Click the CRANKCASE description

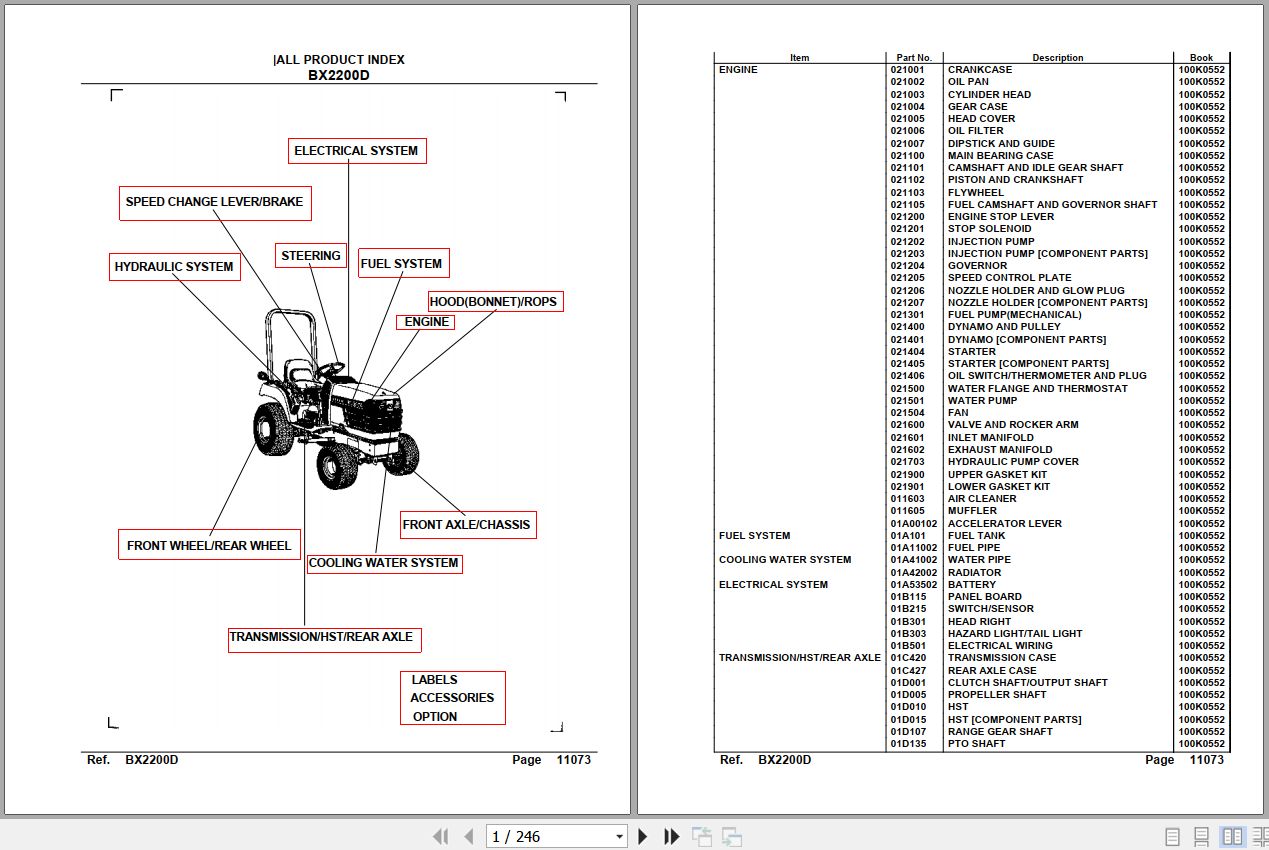[x=980, y=70]
